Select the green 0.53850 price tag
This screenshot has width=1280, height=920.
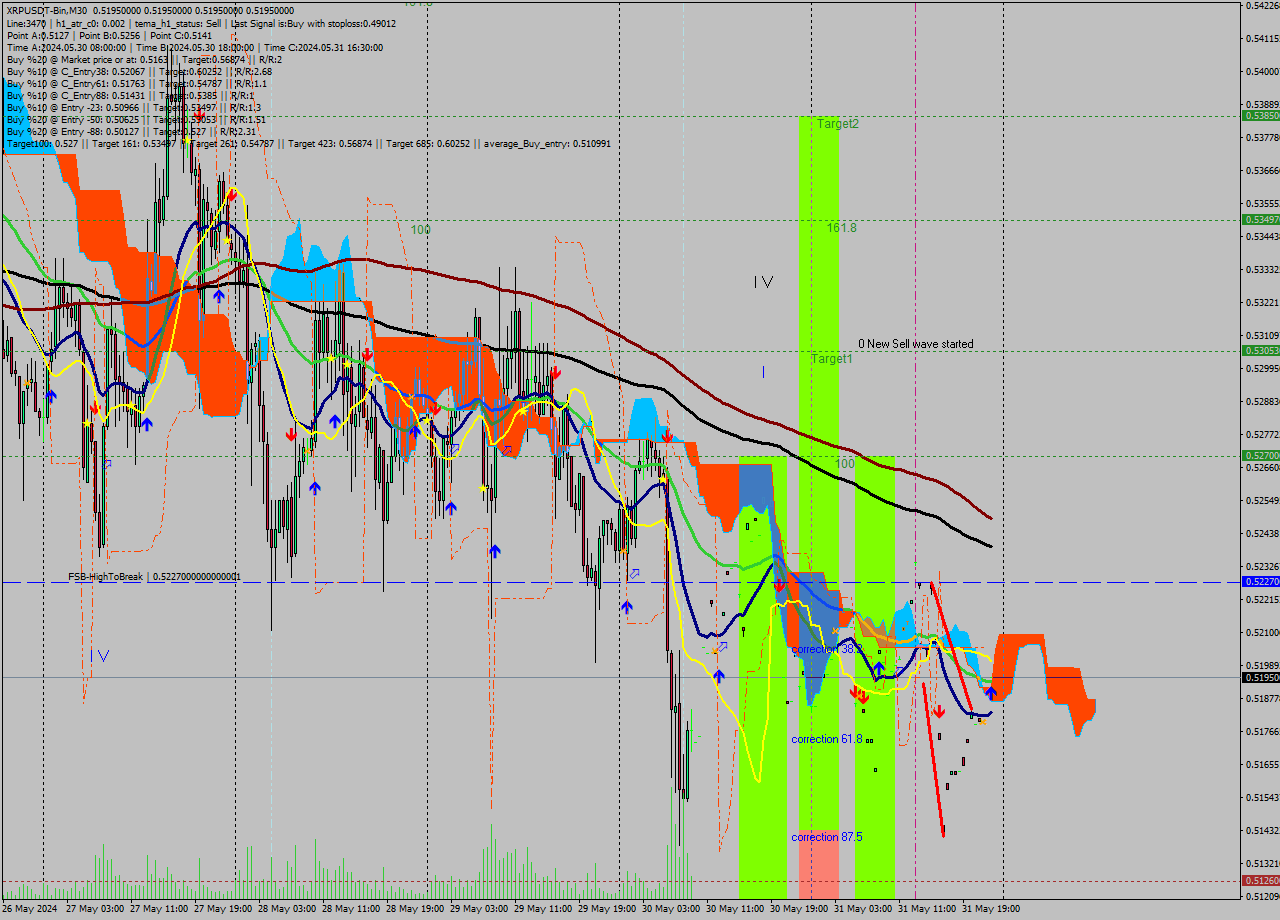(x=1260, y=116)
